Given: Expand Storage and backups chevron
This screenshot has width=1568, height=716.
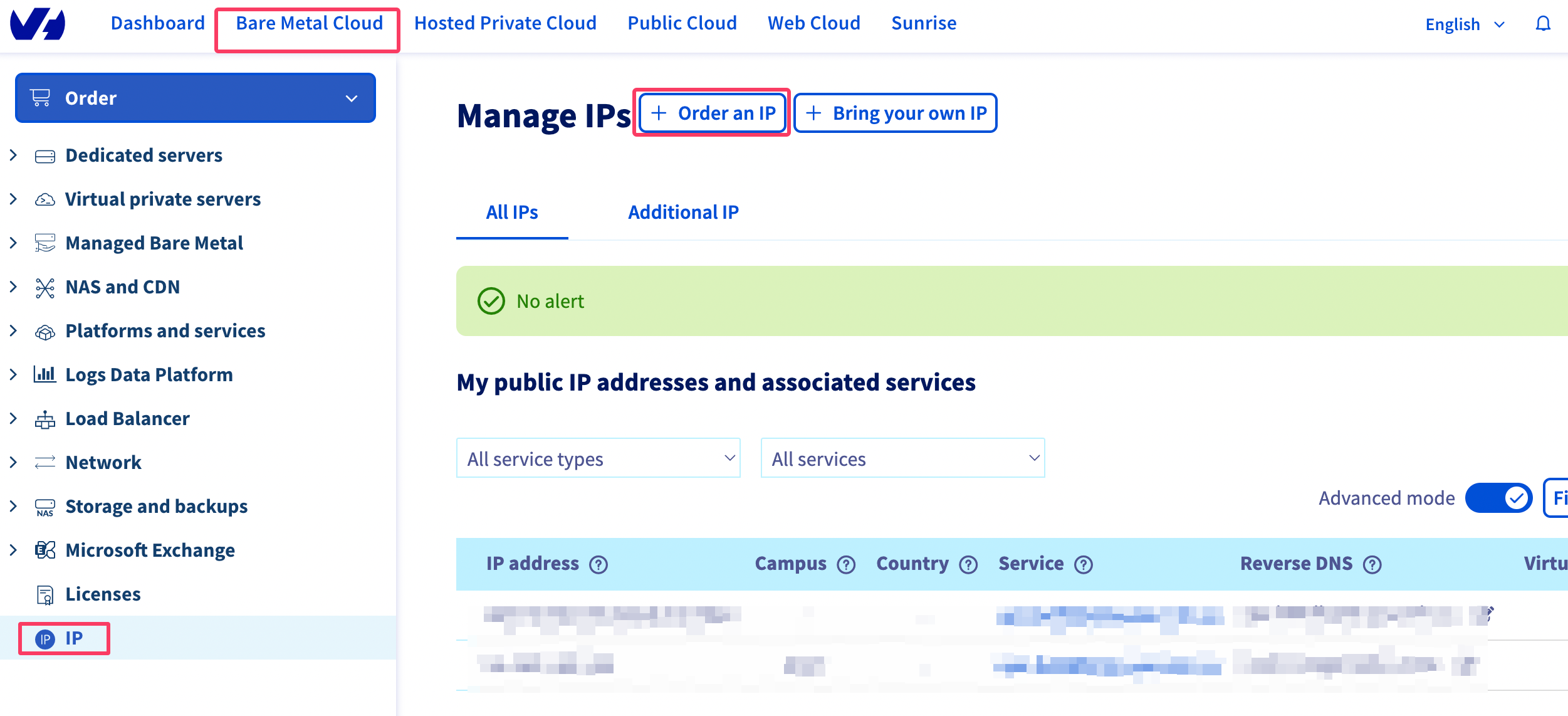Looking at the screenshot, I should tap(13, 506).
